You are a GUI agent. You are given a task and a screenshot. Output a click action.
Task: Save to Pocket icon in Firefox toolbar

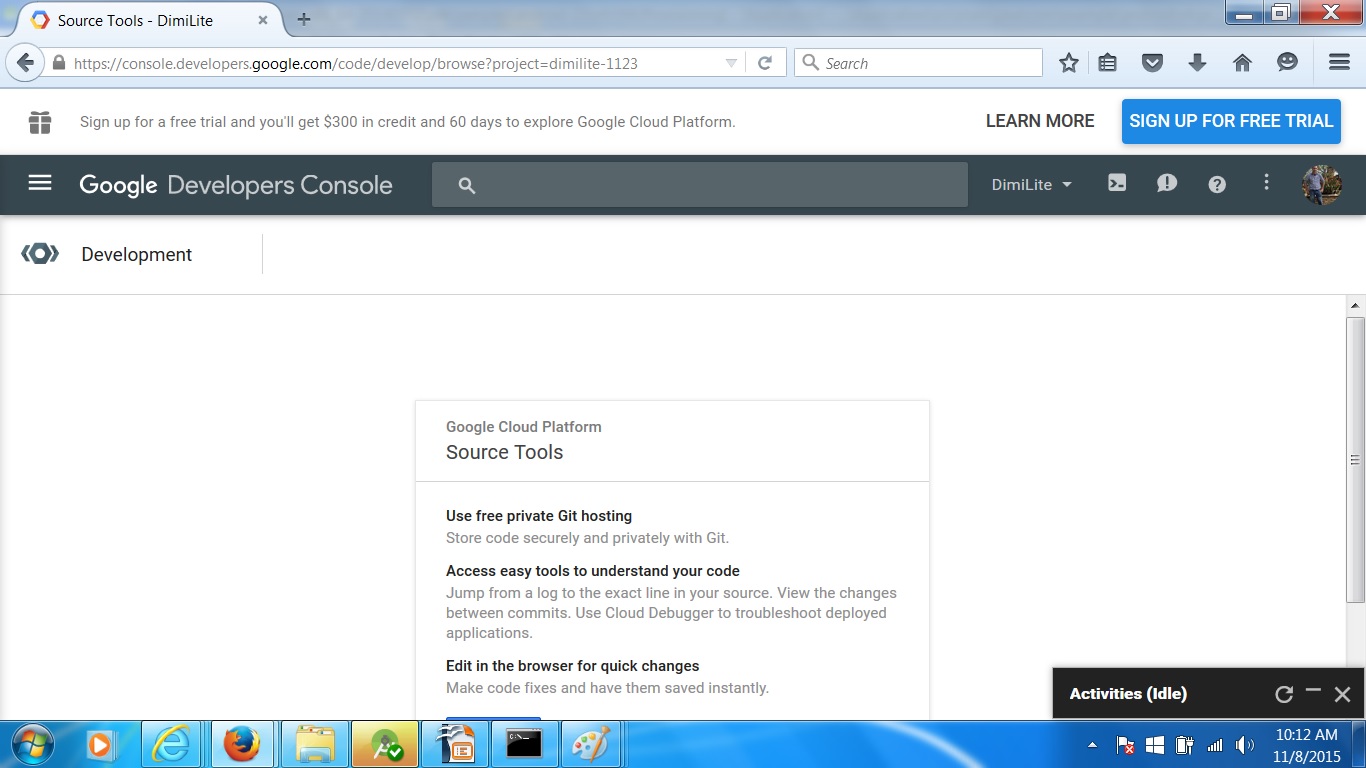click(x=1152, y=63)
